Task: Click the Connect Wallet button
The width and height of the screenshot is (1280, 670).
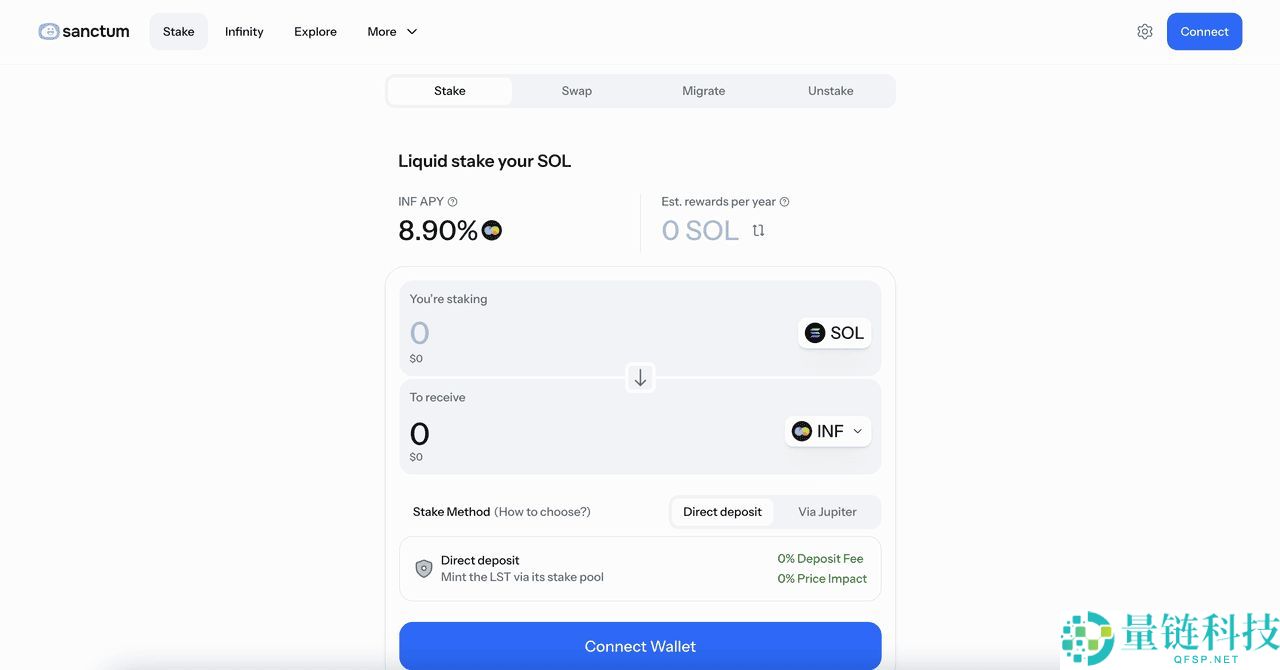Action: pos(640,646)
